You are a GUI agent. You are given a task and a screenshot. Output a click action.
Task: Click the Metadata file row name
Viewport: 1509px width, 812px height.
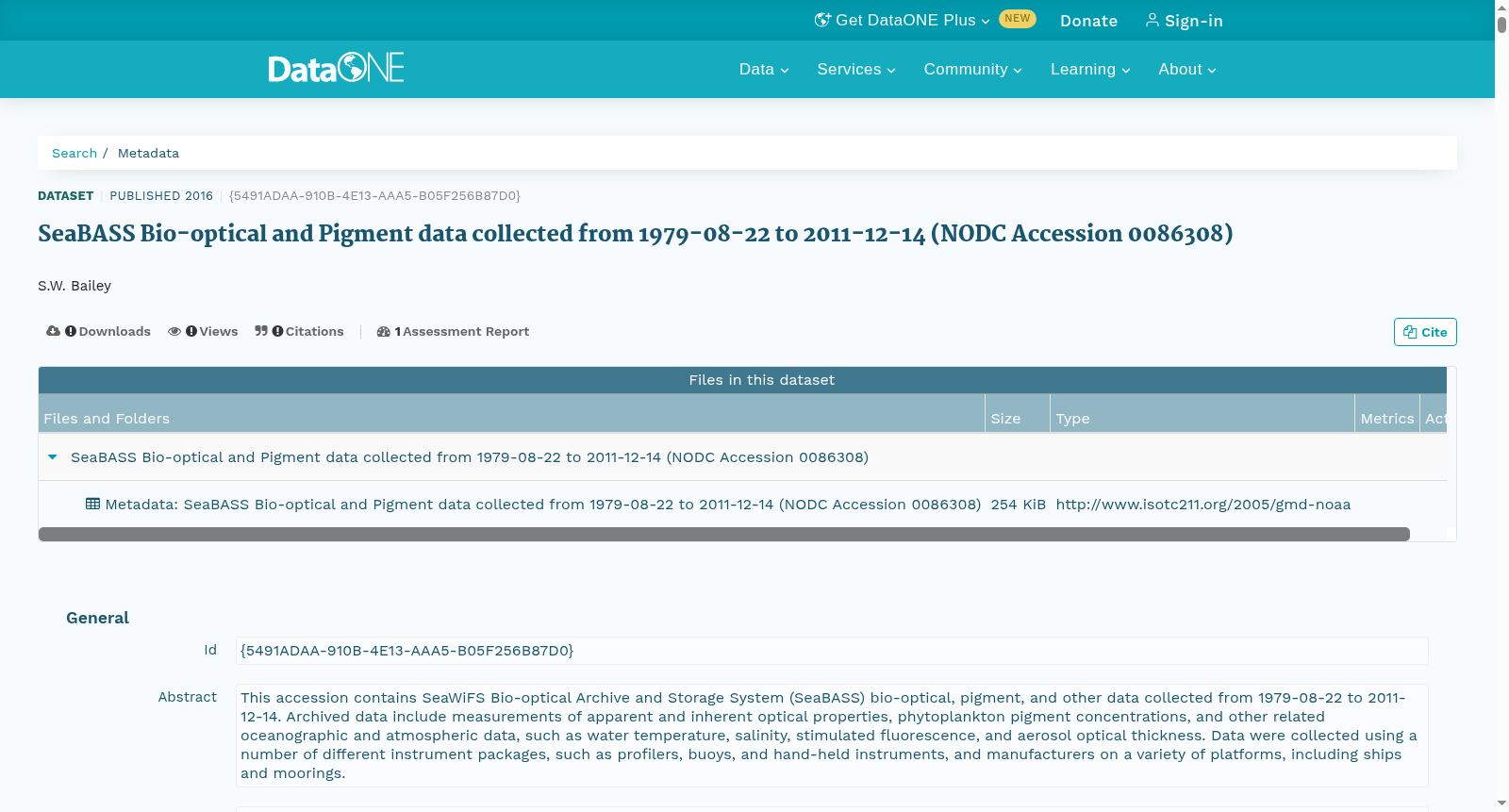click(x=543, y=505)
